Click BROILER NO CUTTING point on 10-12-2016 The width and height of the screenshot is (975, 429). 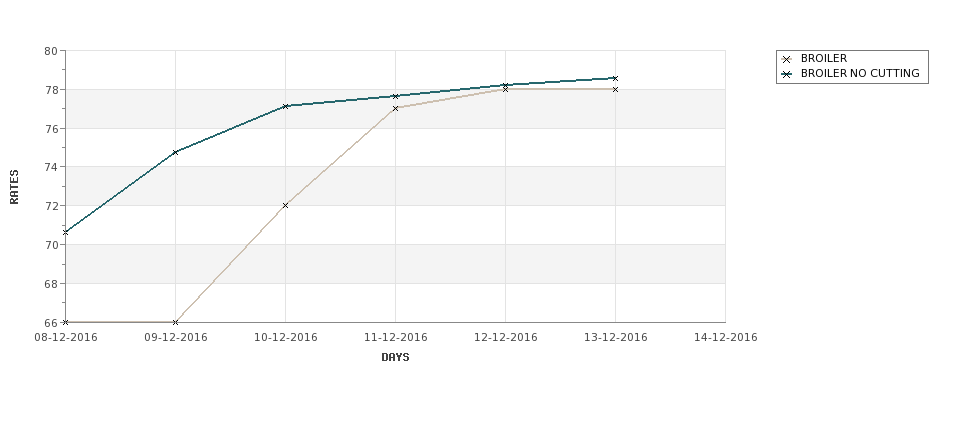285,106
